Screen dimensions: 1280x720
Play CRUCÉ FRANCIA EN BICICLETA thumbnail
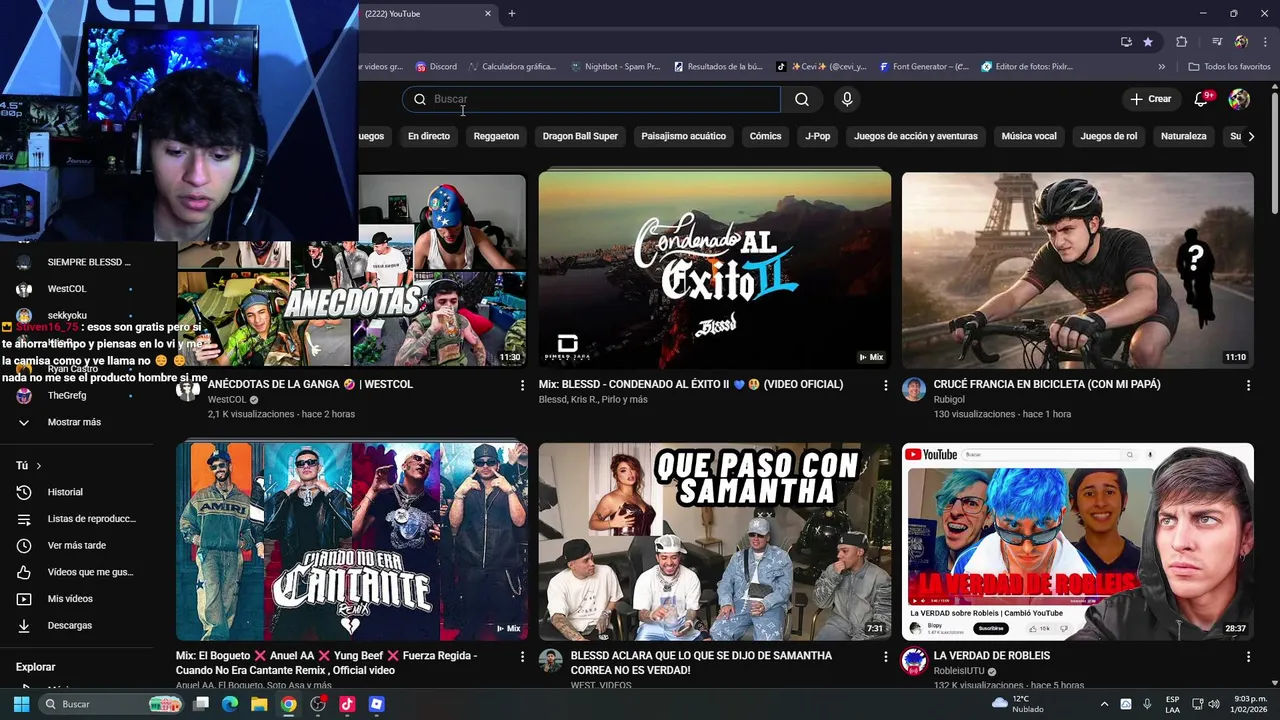1078,270
